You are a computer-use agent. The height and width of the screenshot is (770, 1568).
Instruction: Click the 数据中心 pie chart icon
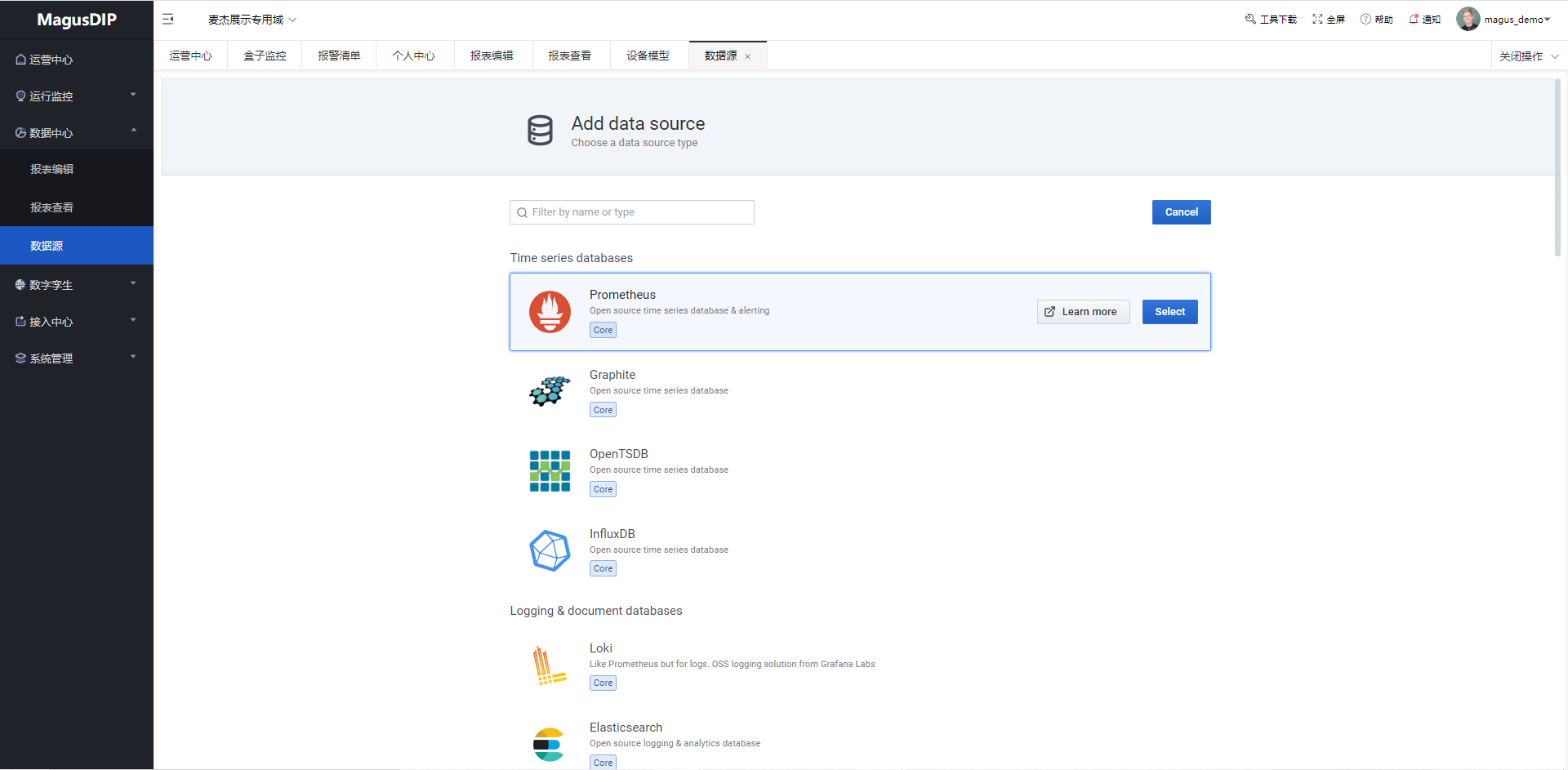pyautogui.click(x=21, y=133)
